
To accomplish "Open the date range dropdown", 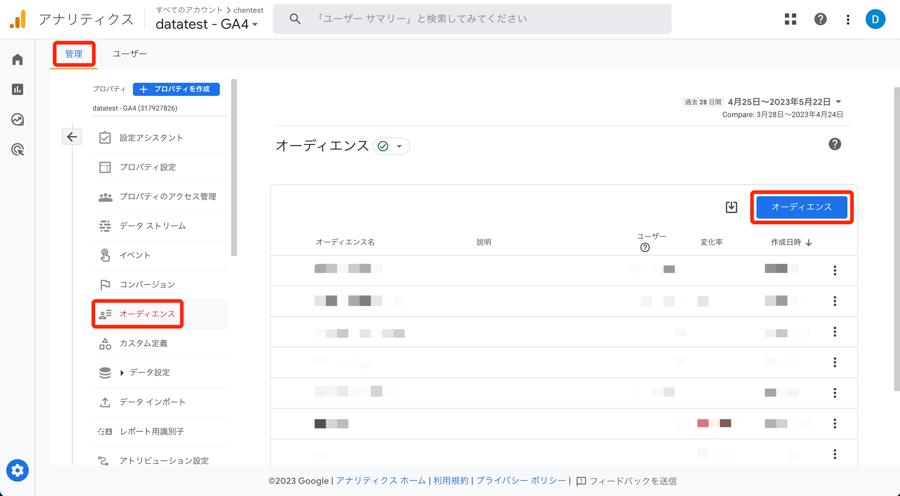I will coord(784,102).
